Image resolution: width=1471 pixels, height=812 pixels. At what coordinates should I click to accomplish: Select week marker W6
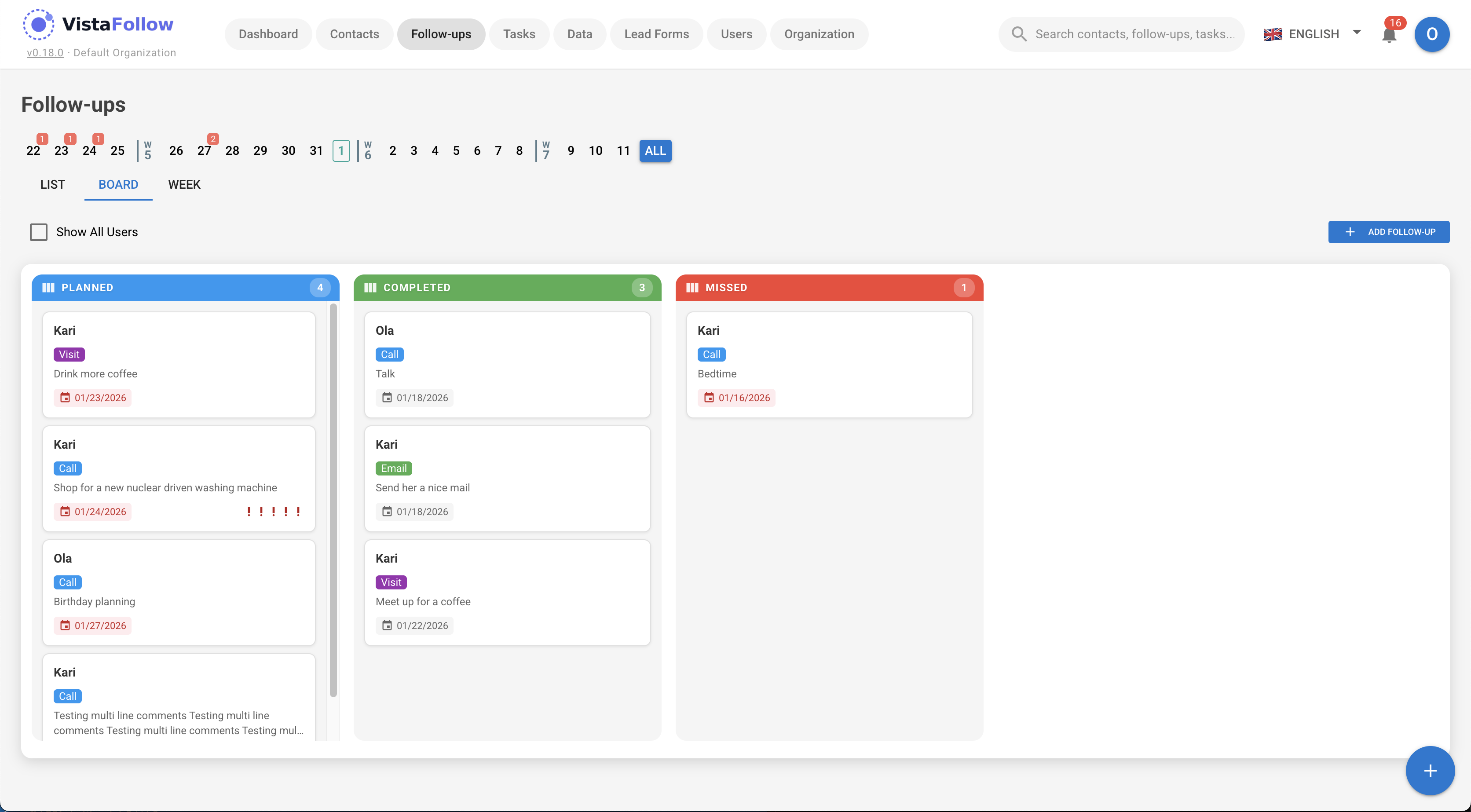pyautogui.click(x=368, y=151)
